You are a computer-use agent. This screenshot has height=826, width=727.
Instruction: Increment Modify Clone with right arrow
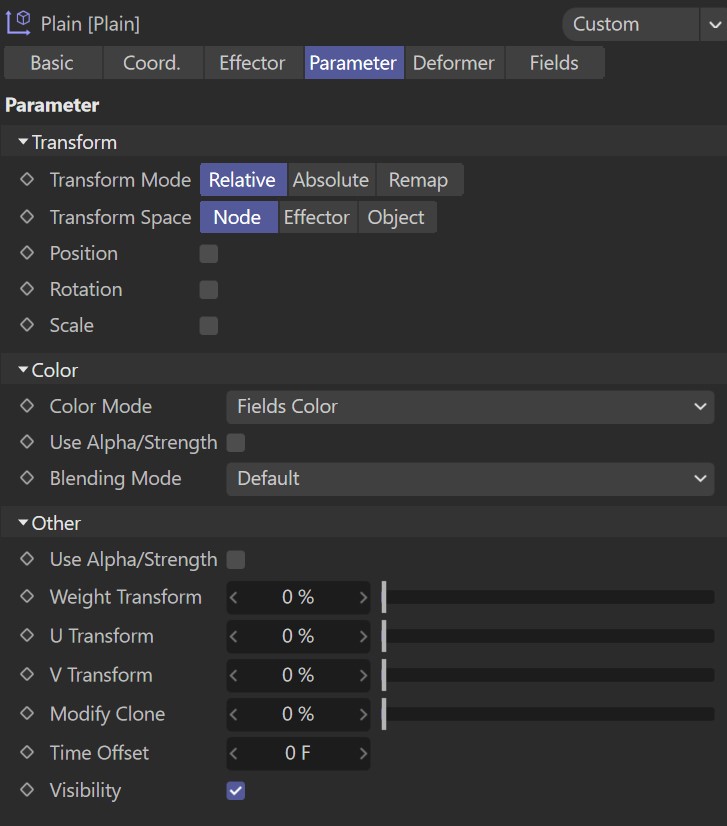coord(363,714)
